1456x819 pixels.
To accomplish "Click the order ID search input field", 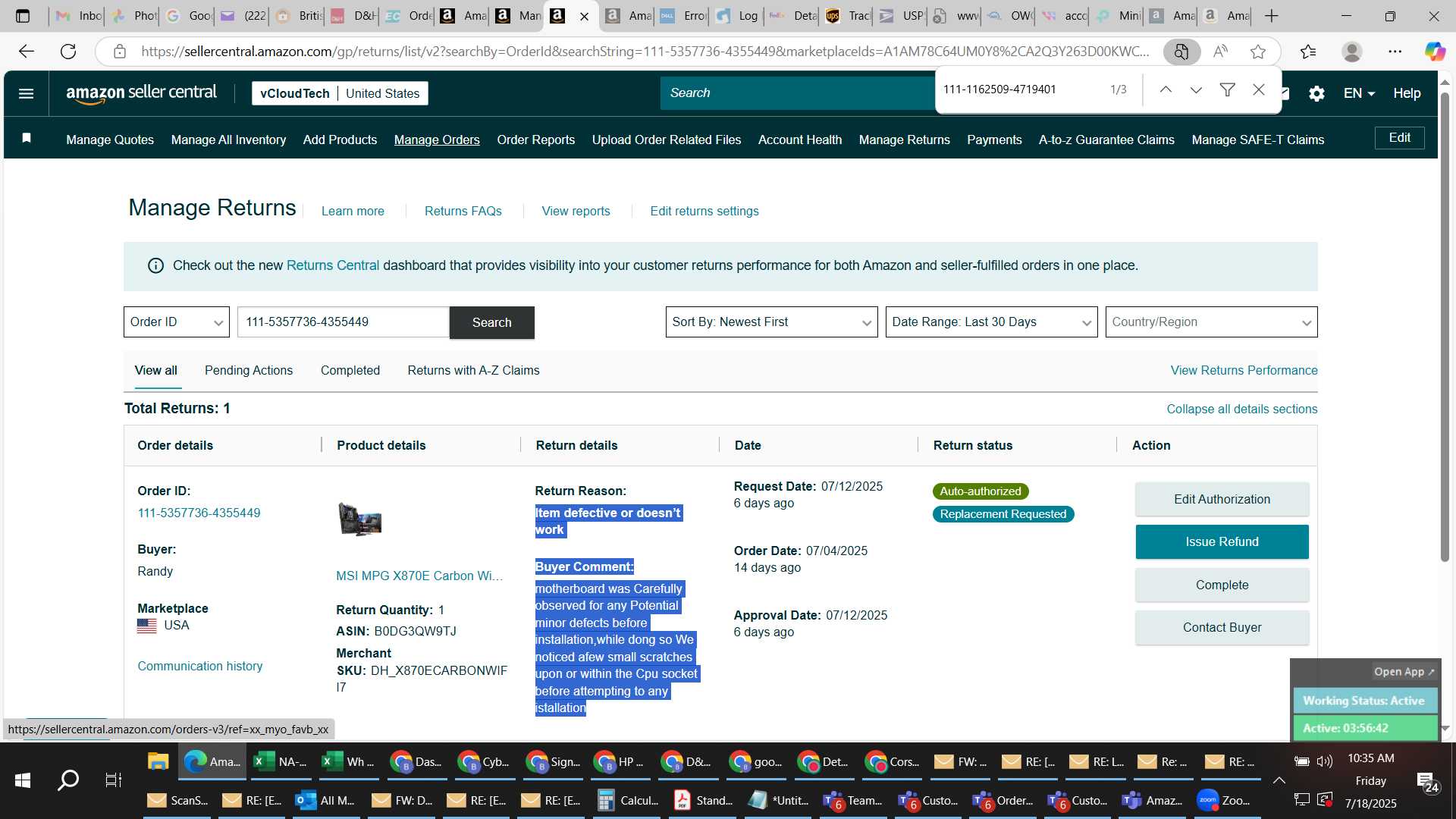I will click(344, 322).
